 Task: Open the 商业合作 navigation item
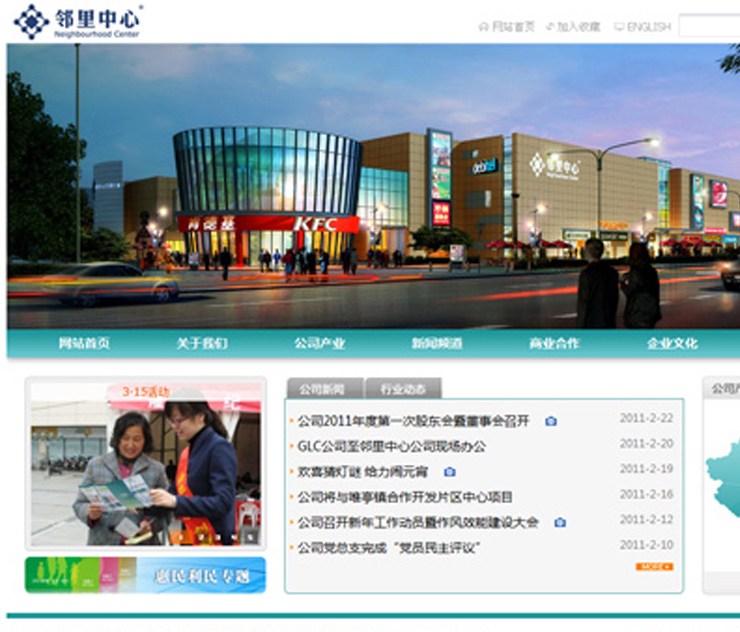tap(554, 343)
